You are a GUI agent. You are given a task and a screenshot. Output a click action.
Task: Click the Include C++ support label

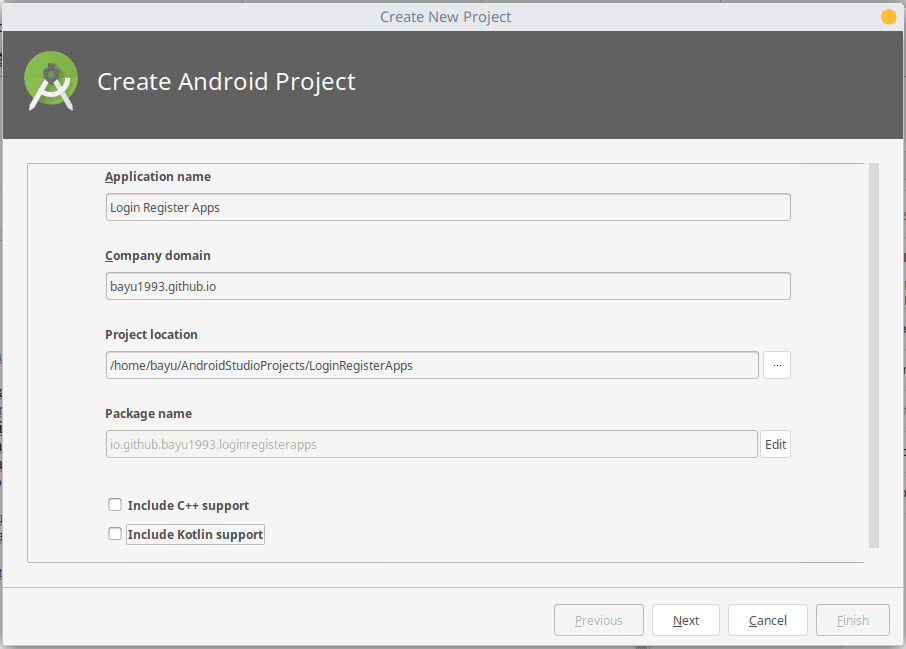pos(188,506)
